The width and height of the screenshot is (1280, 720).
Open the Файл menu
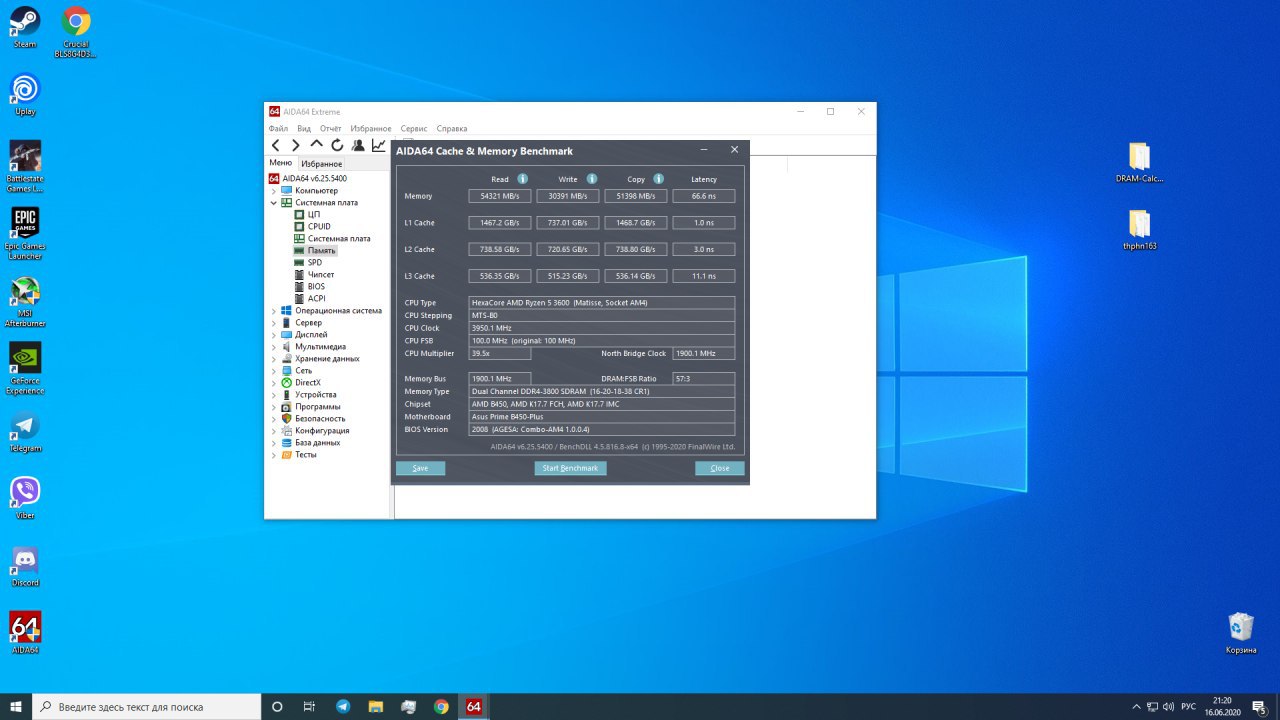pyautogui.click(x=278, y=128)
